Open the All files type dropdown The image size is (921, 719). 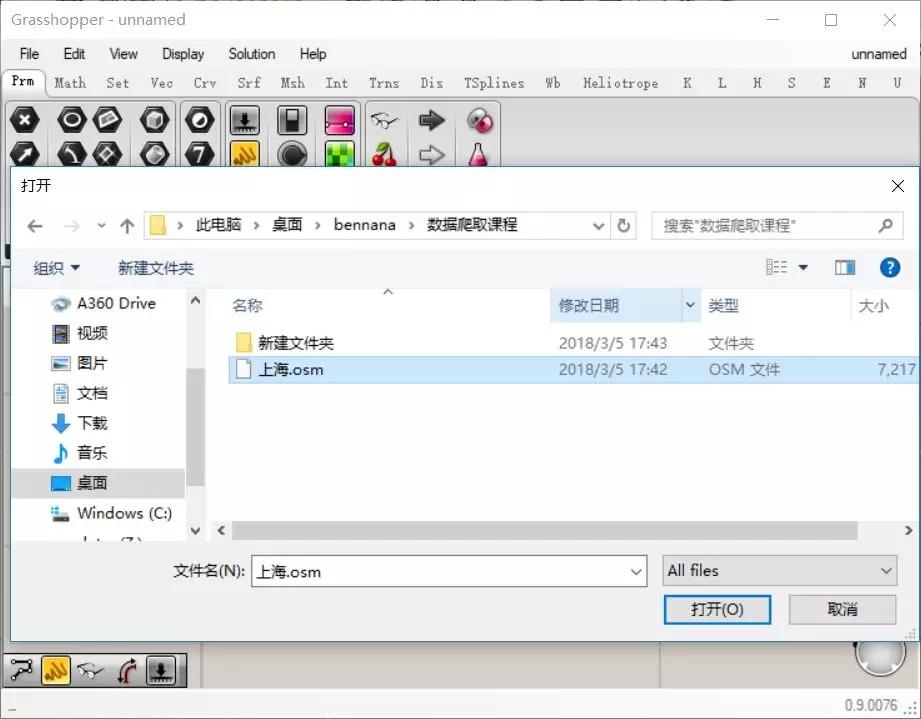point(779,570)
